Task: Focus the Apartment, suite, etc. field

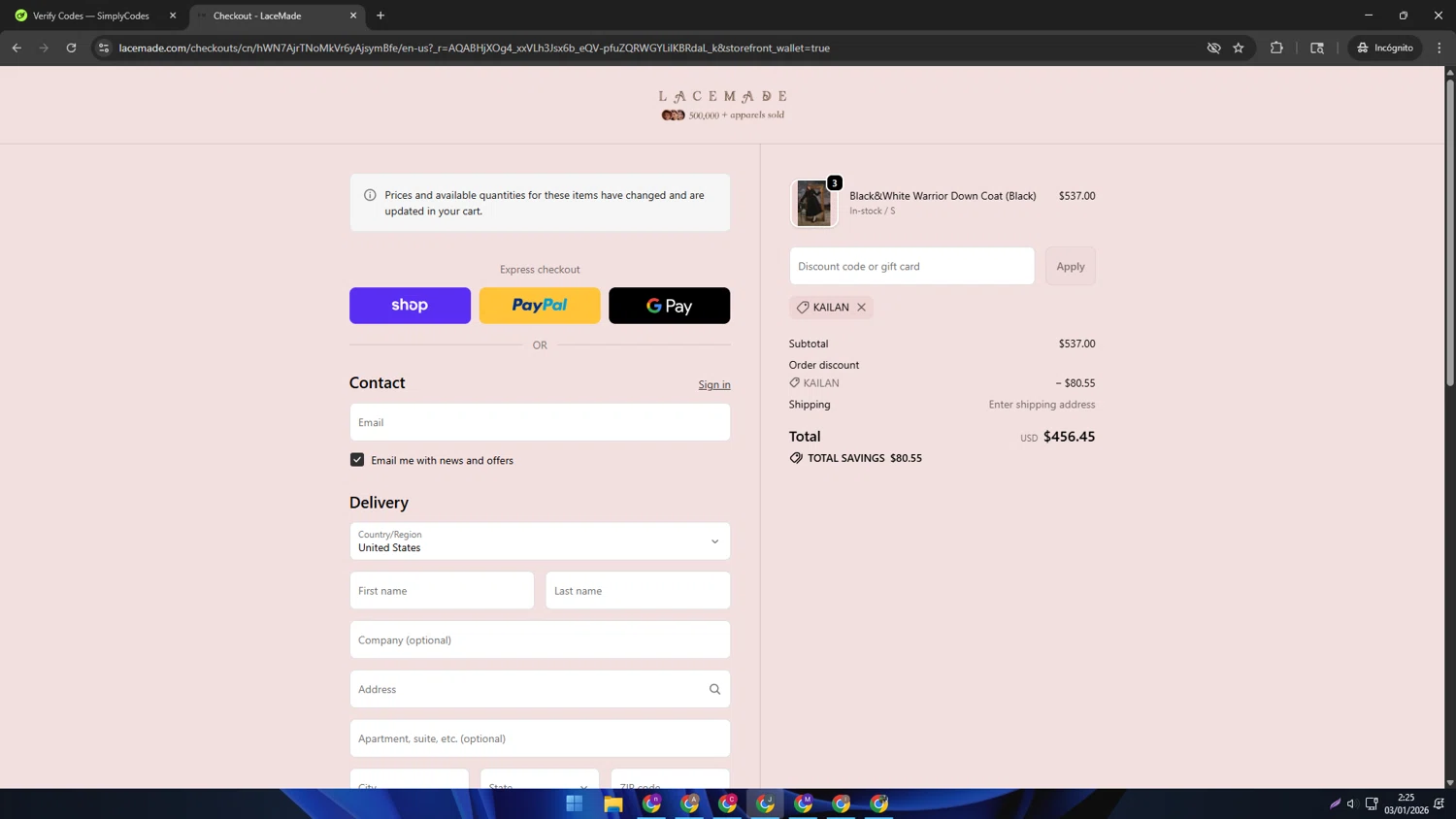Action: [540, 739]
